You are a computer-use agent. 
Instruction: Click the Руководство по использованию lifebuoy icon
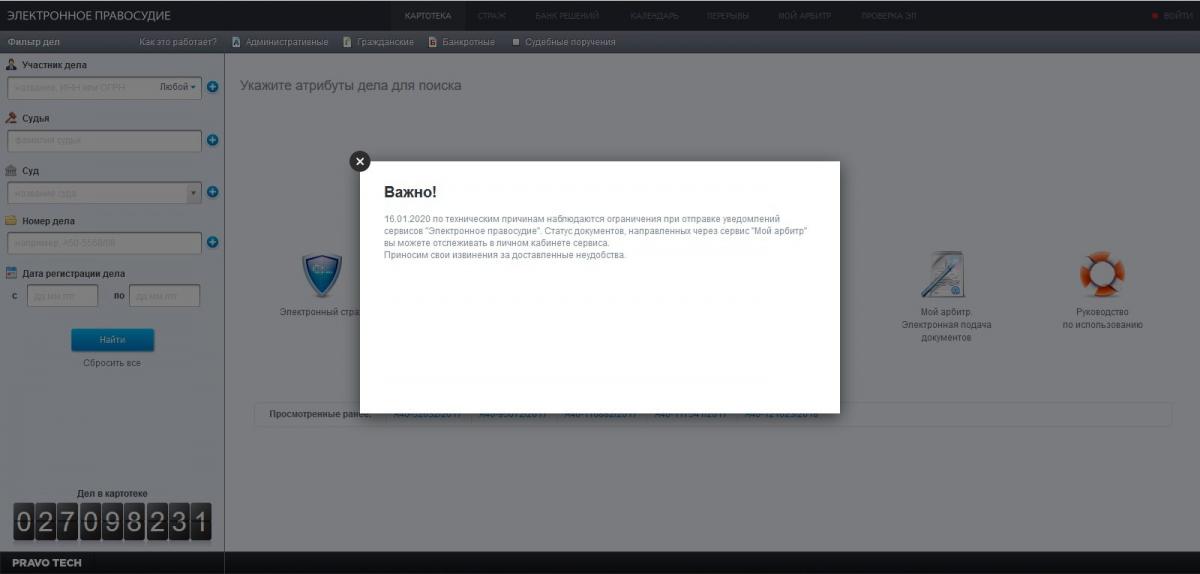1101,275
